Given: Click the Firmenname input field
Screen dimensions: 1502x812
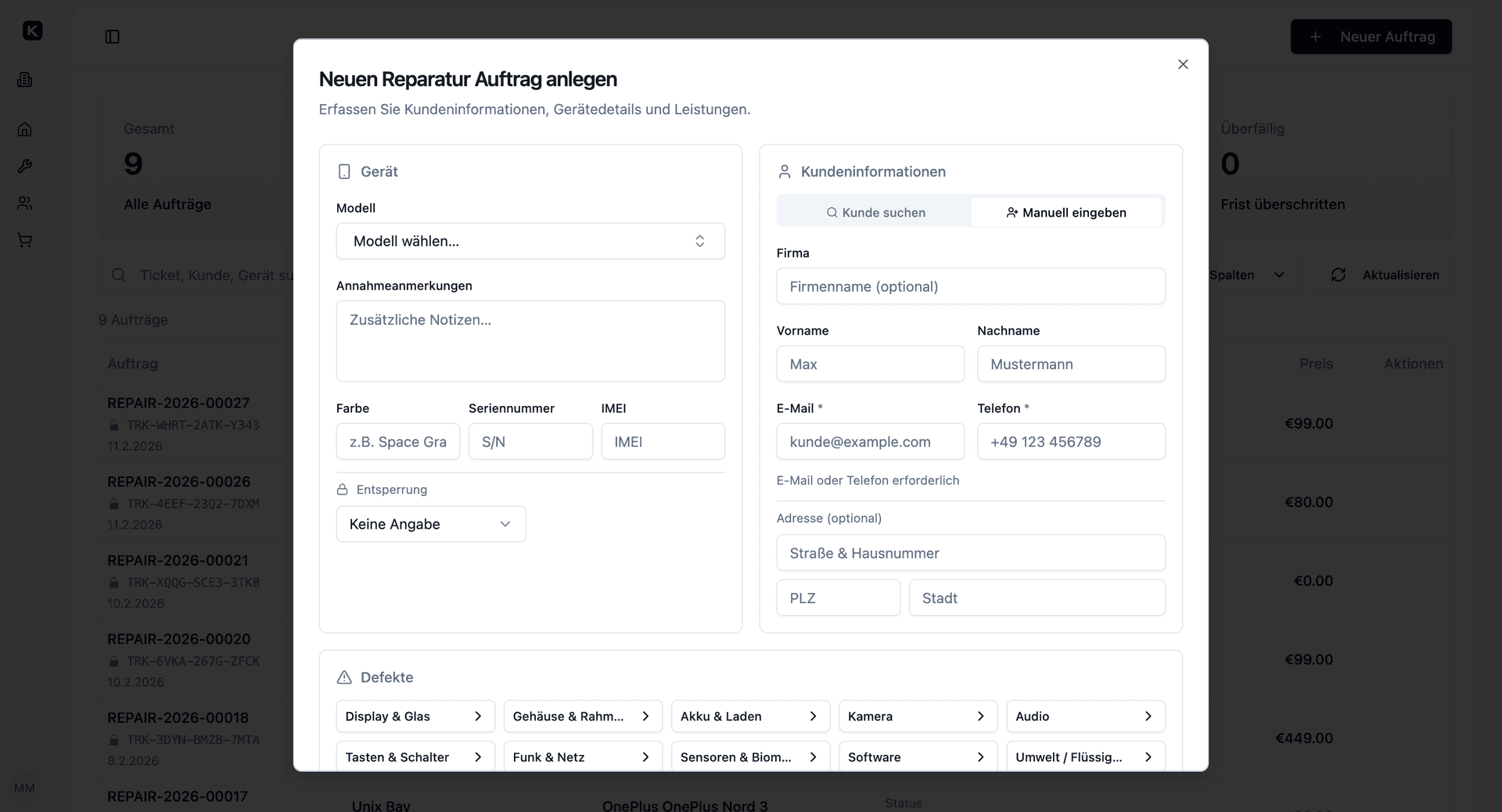Looking at the screenshot, I should click(x=971, y=286).
